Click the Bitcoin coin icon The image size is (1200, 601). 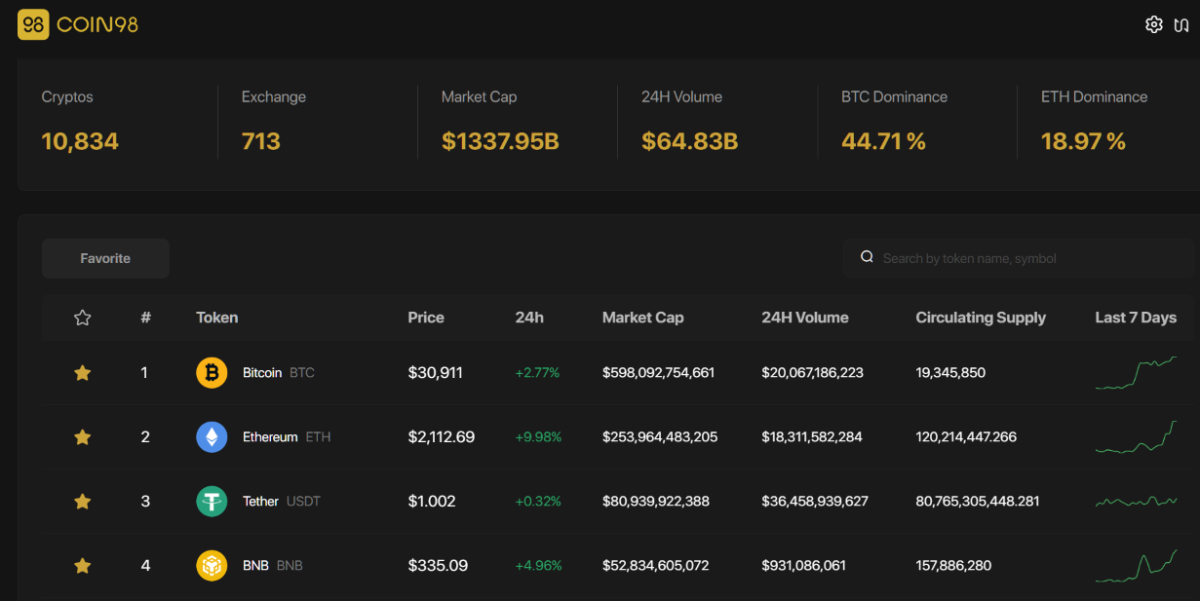pyautogui.click(x=211, y=373)
